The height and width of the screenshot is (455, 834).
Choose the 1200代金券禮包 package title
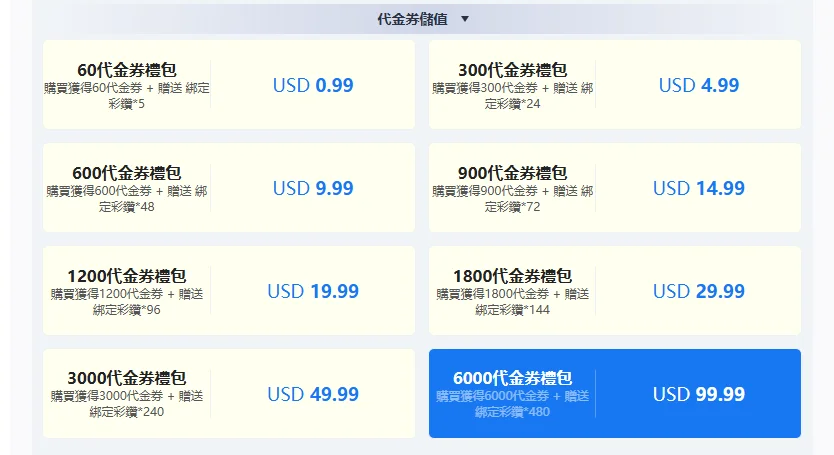tap(127, 276)
